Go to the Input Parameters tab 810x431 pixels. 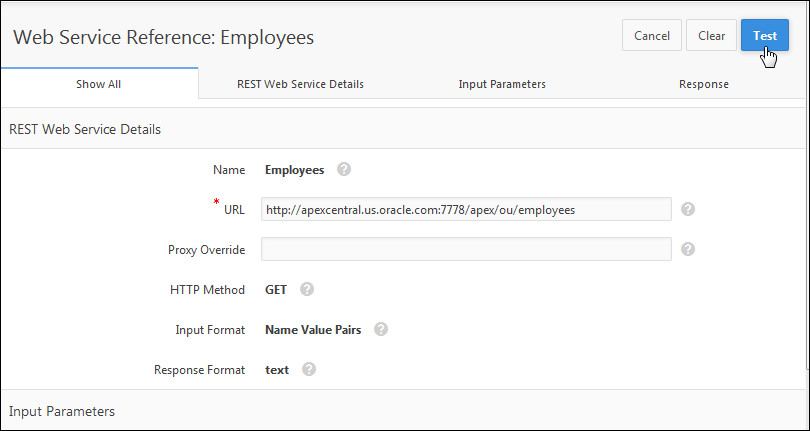tap(502, 84)
